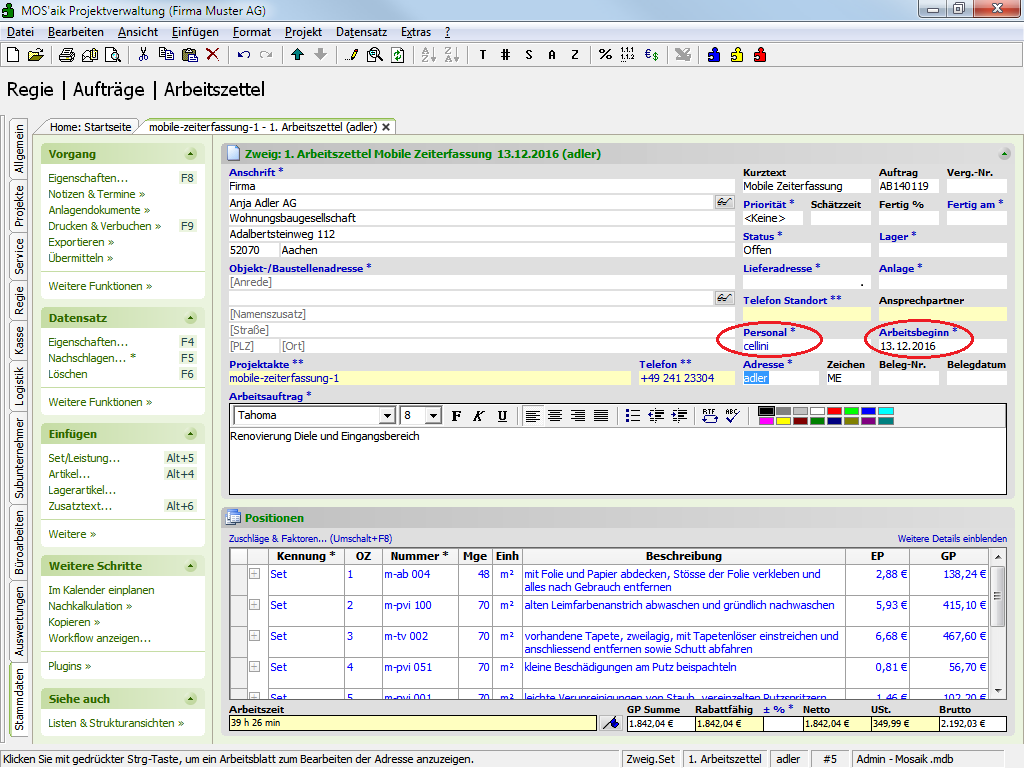
Task: Open the Tahoma font dropdown
Action: (x=387, y=415)
